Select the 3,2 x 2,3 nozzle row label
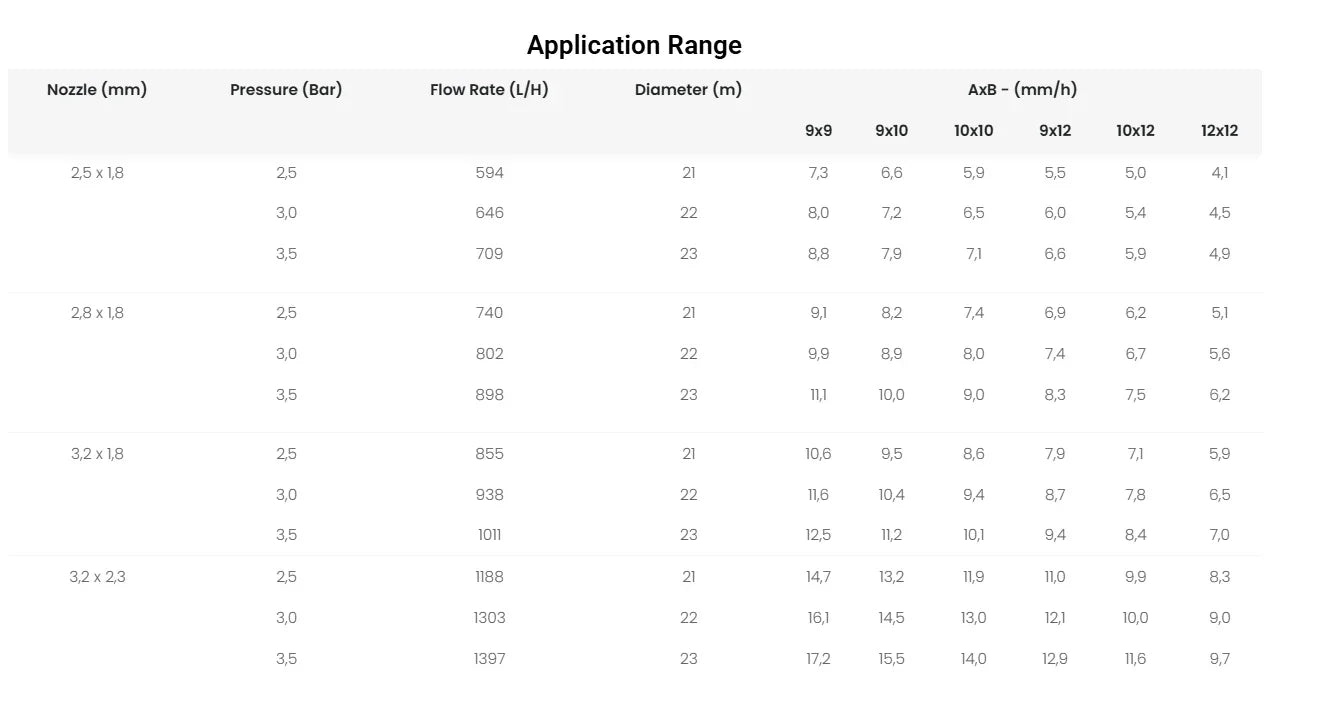 [x=97, y=577]
